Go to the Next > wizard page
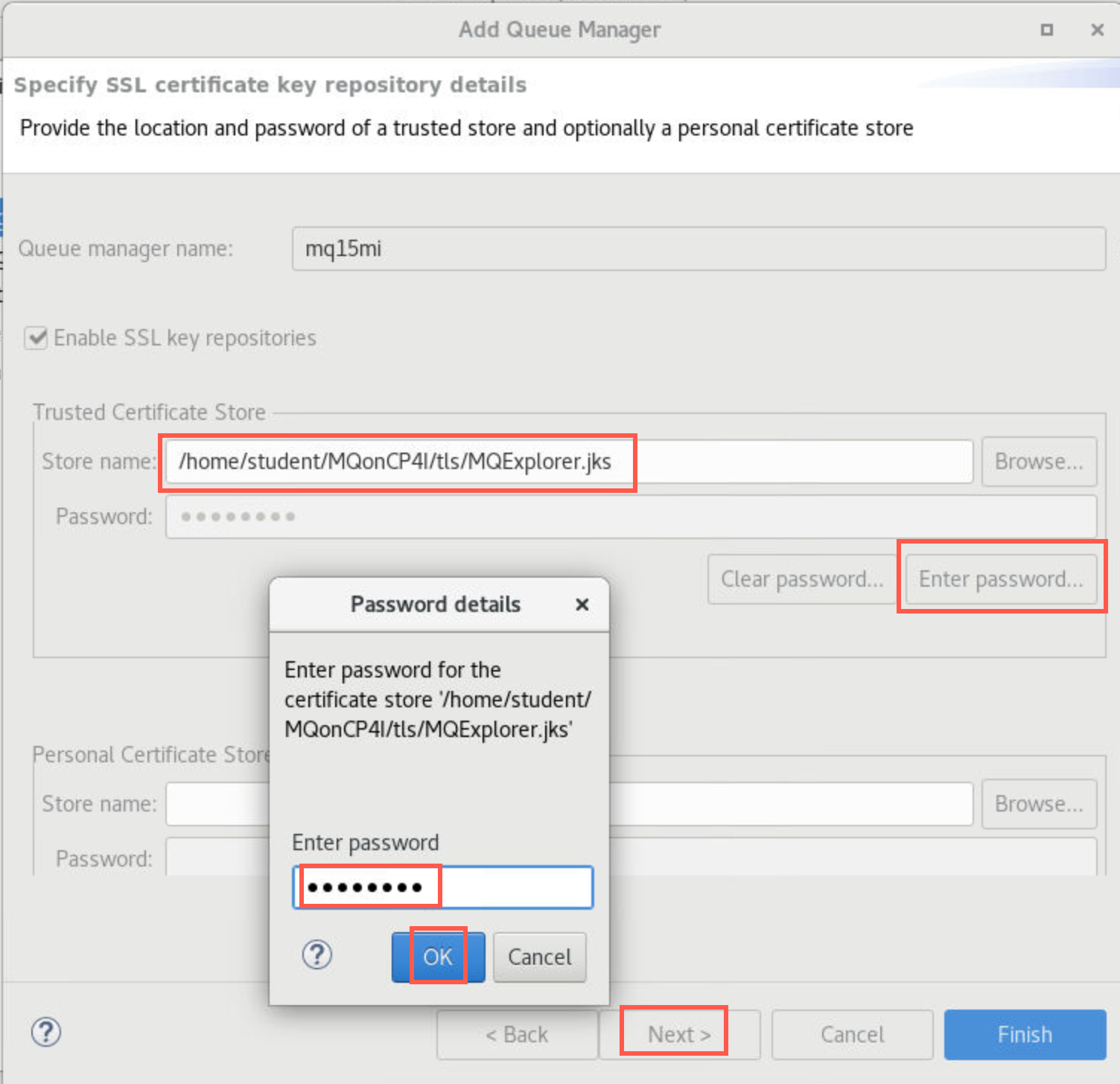This screenshot has height=1084, width=1120. coord(679,1034)
